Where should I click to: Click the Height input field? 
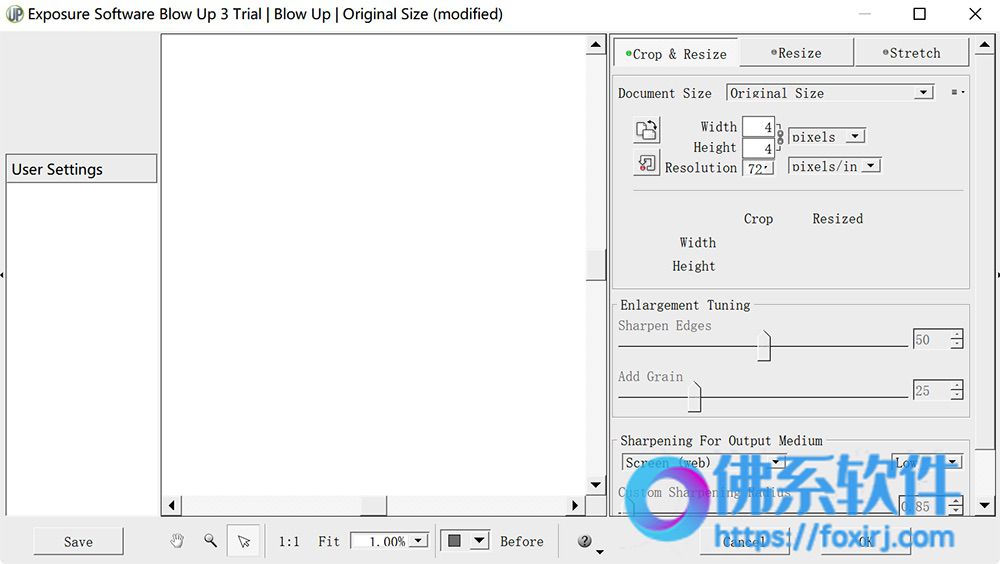(758, 148)
